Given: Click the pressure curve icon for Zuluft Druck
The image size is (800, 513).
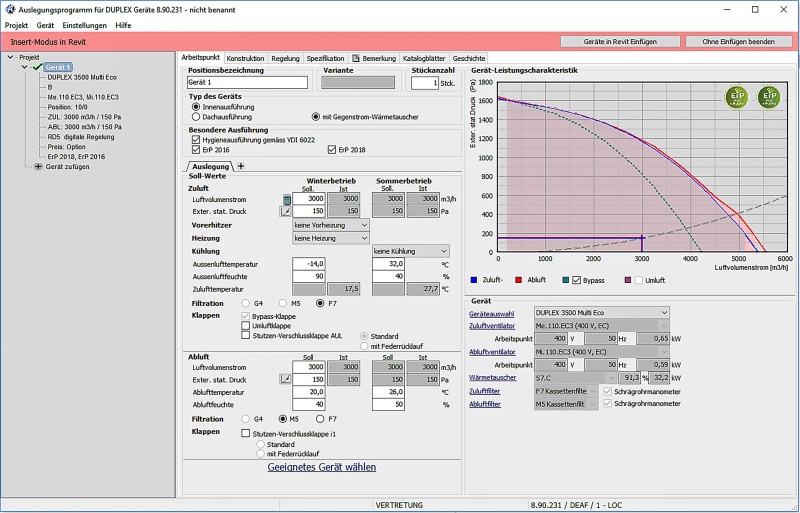Looking at the screenshot, I should tap(286, 212).
